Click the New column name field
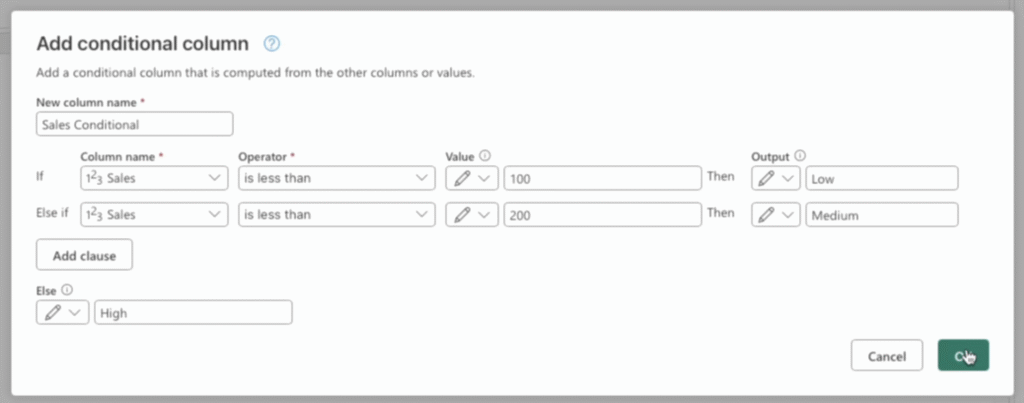The height and width of the screenshot is (403, 1024). click(134, 124)
